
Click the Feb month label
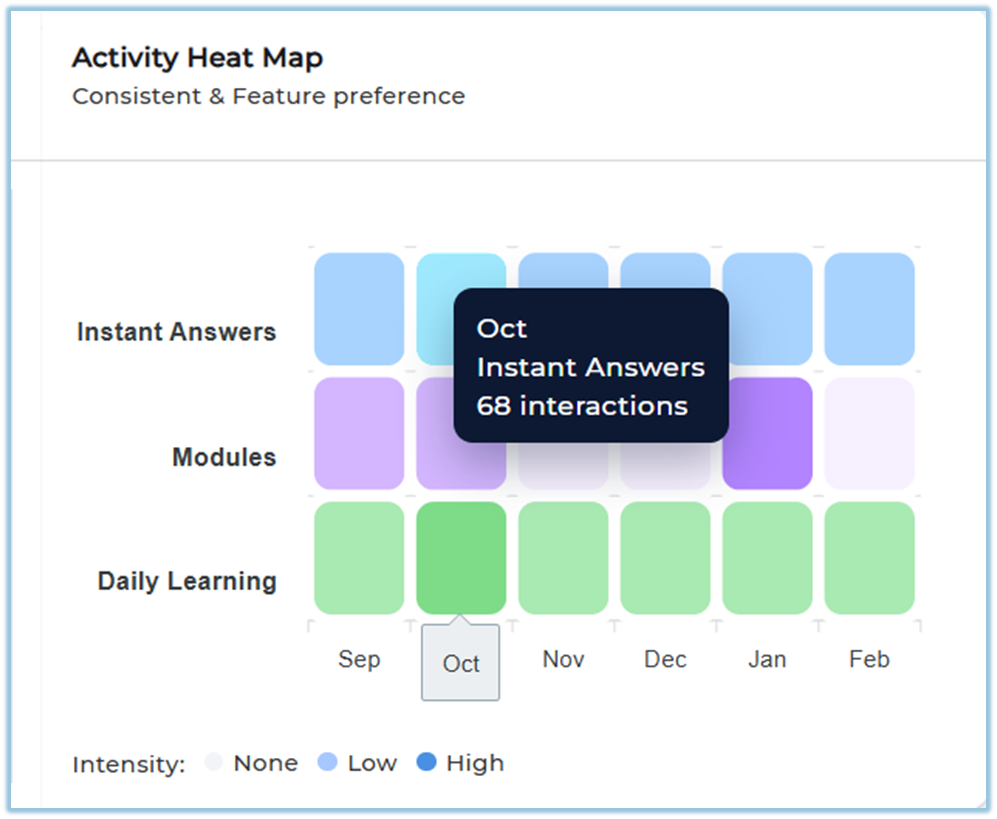(869, 660)
